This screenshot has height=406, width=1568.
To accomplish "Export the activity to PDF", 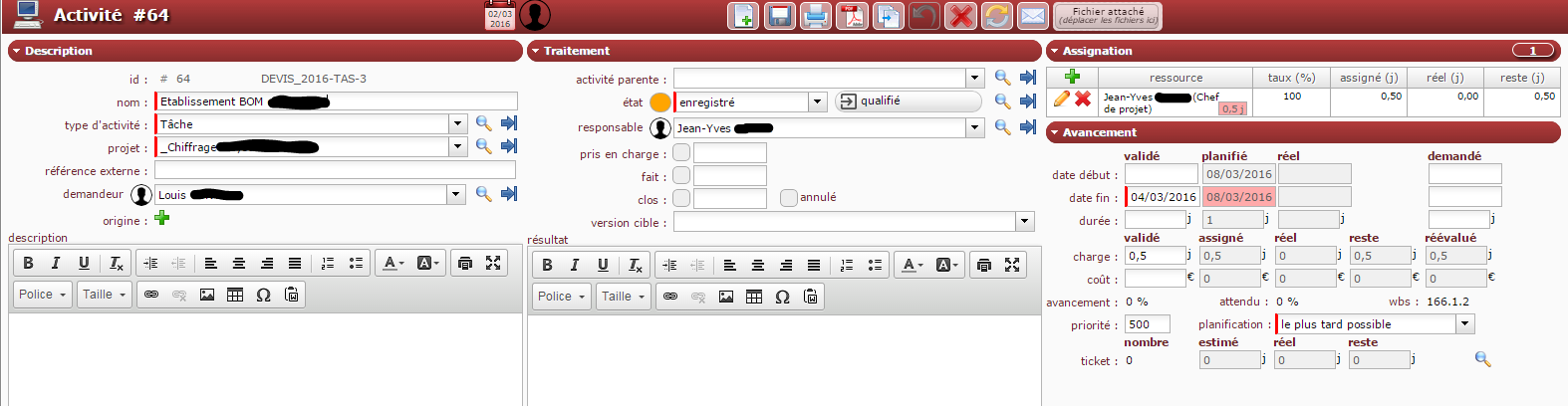I will click(x=852, y=16).
